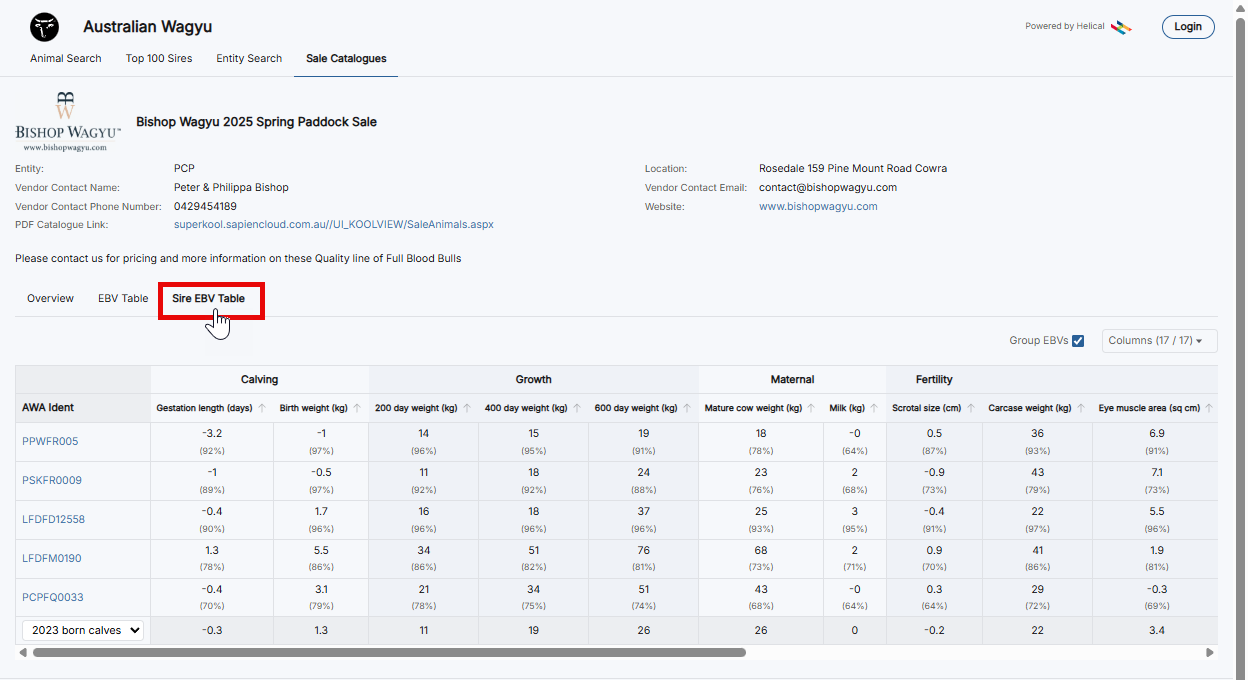
Task: Go to the Entity Search tab
Action: point(249,58)
